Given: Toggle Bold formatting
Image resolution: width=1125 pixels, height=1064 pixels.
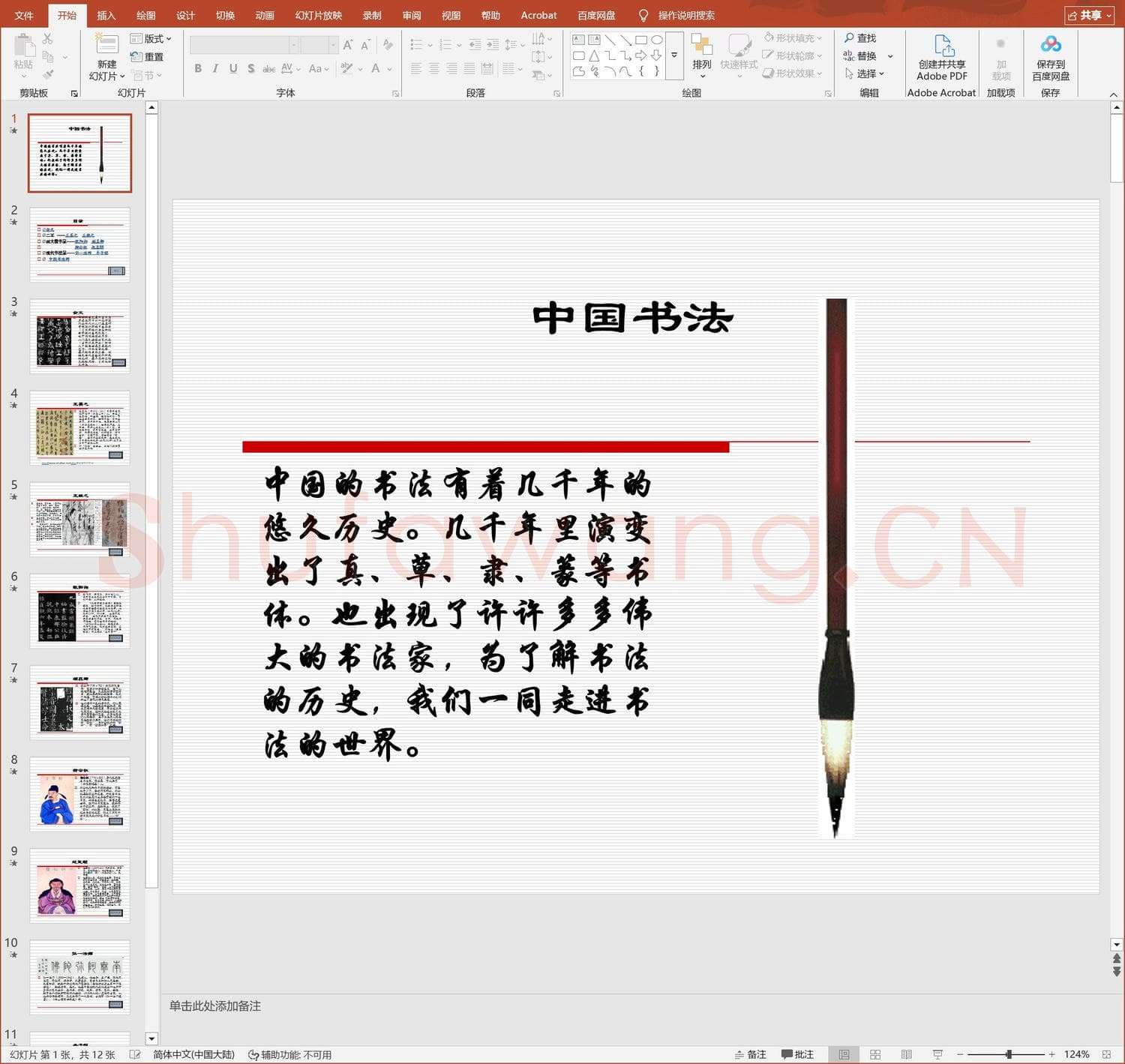Looking at the screenshot, I should (x=198, y=68).
